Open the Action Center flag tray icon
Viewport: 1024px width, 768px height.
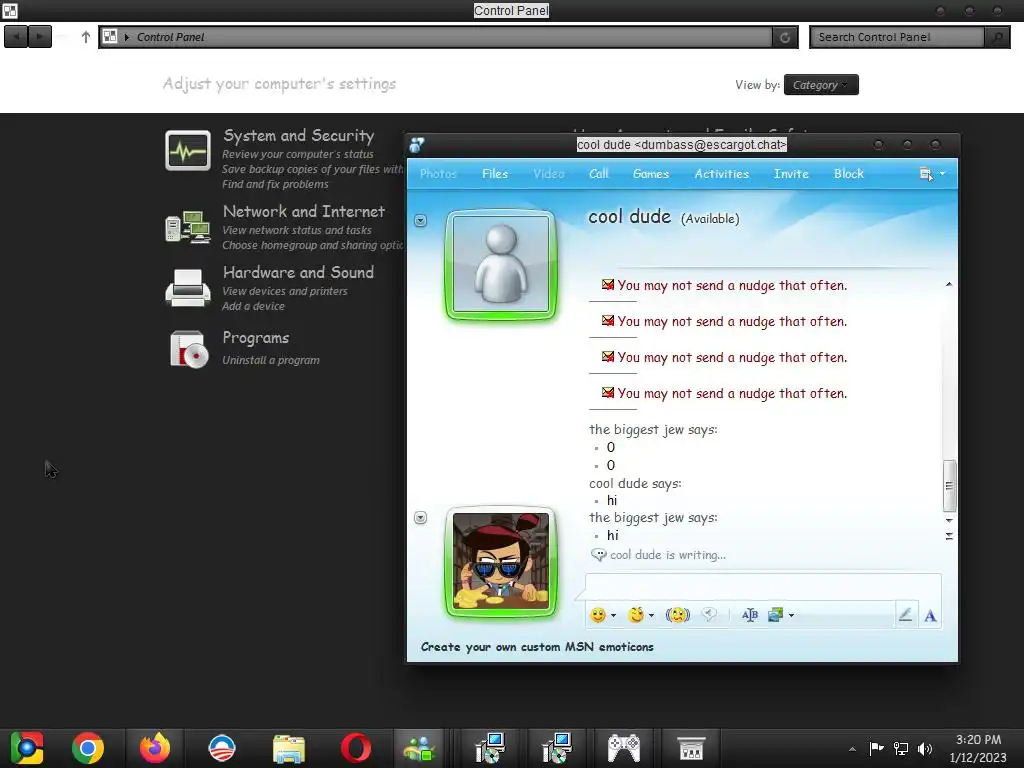point(876,748)
